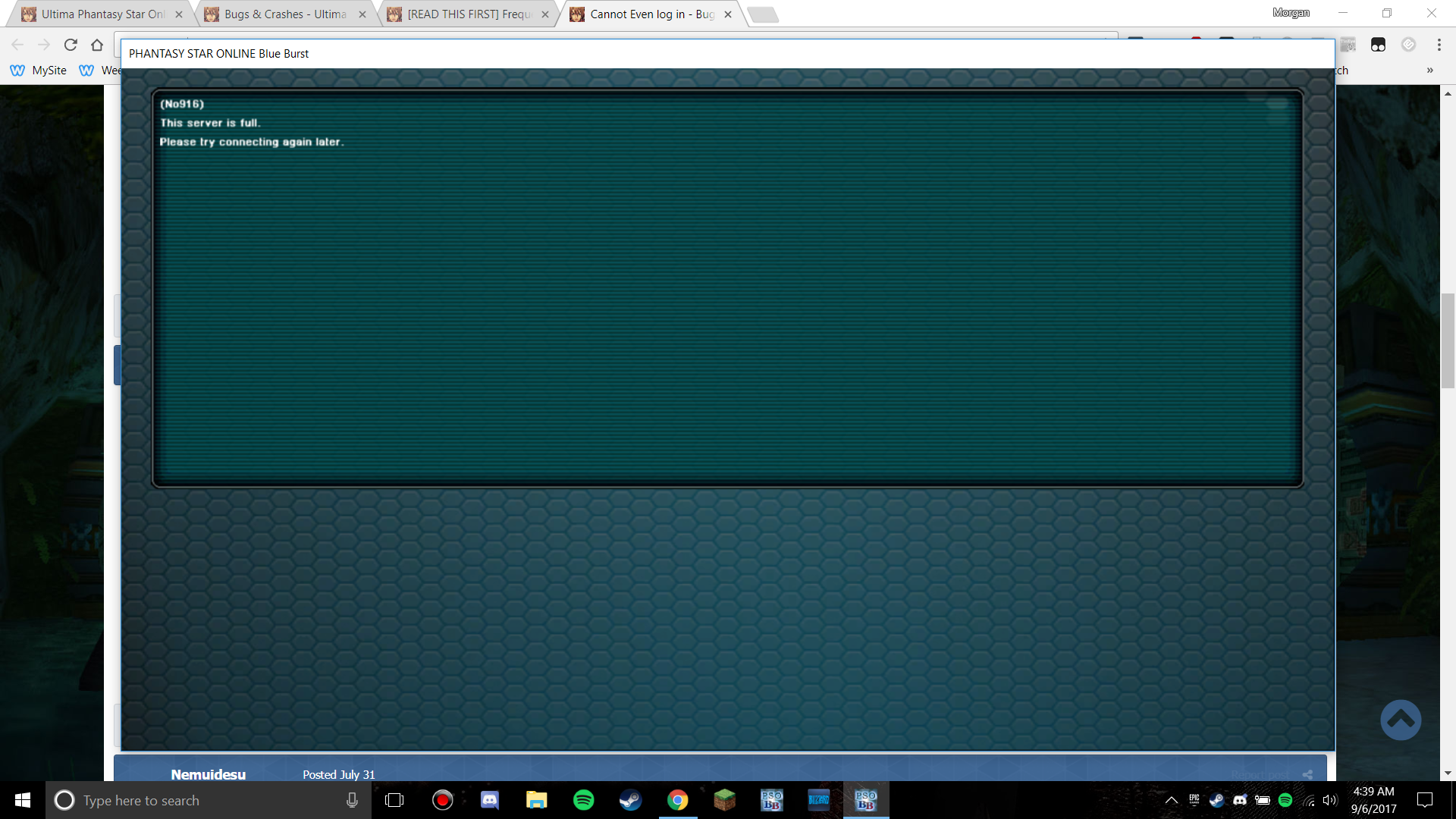Open the red record app in taskbar
The height and width of the screenshot is (819, 1456).
coord(443,800)
